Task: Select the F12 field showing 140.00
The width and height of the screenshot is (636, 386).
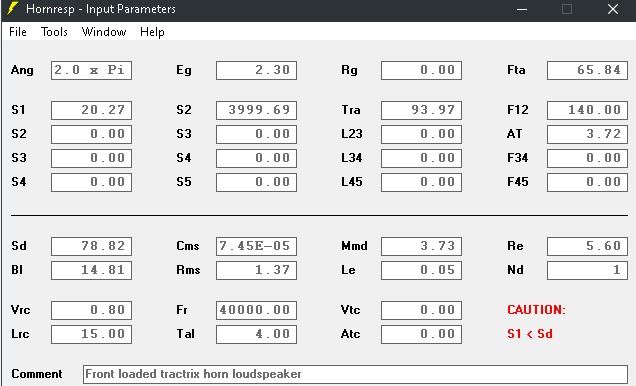Action: point(587,110)
